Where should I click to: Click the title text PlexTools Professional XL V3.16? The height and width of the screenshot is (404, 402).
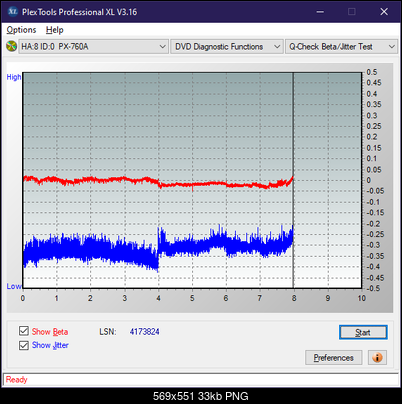[x=79, y=12]
